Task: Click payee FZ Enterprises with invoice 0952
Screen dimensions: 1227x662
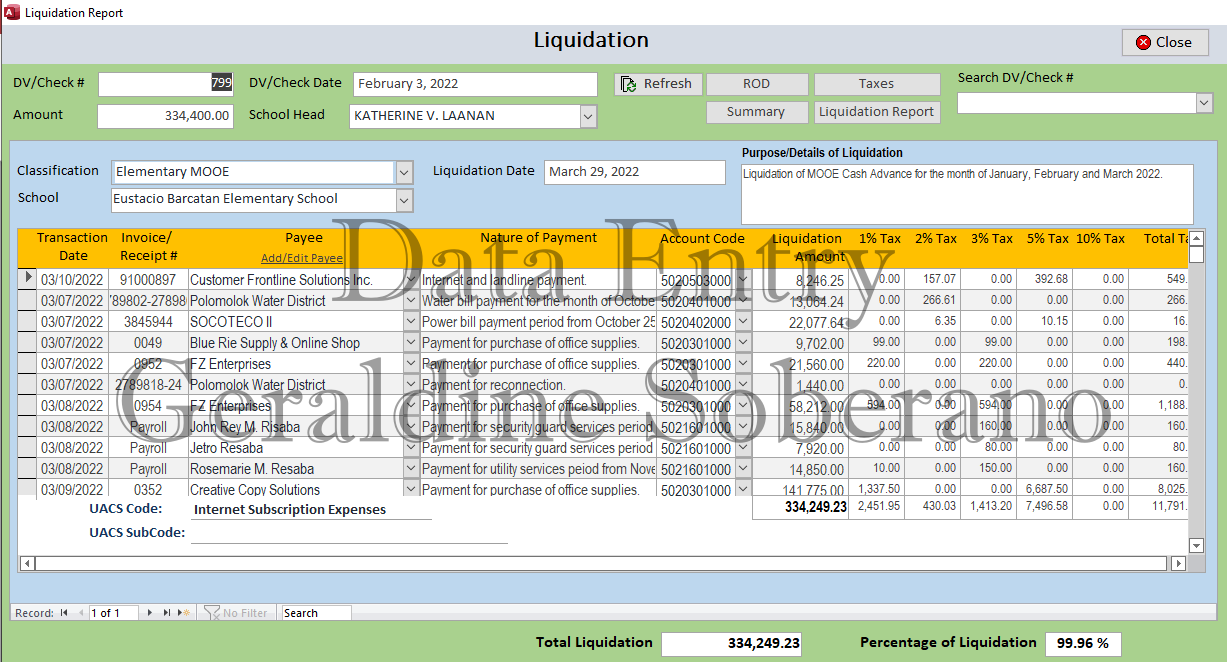Action: (295, 364)
